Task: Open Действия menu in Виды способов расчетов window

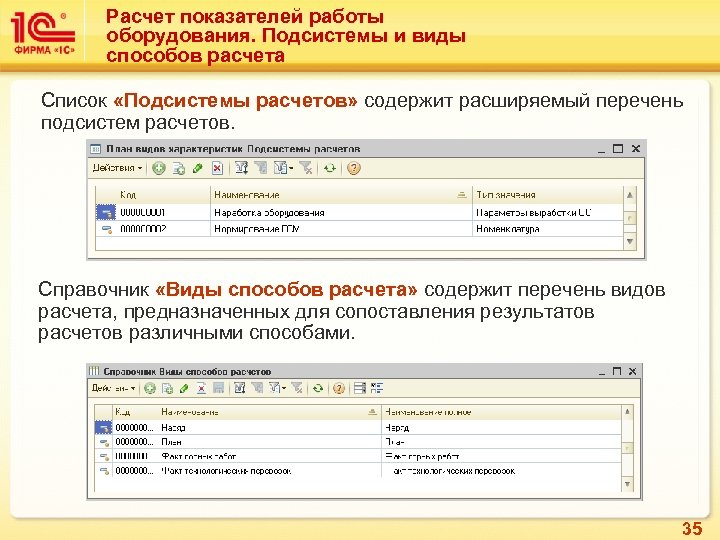Action: click(113, 388)
